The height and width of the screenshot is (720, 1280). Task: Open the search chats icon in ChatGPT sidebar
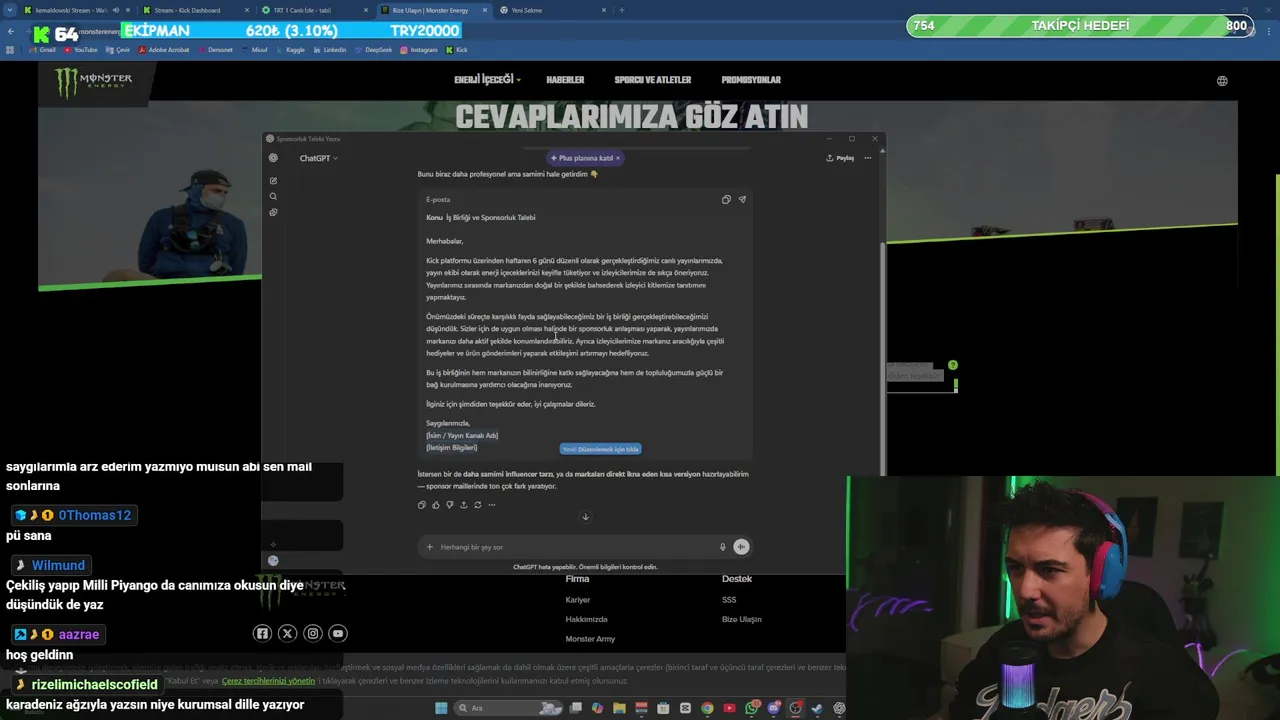click(x=273, y=197)
